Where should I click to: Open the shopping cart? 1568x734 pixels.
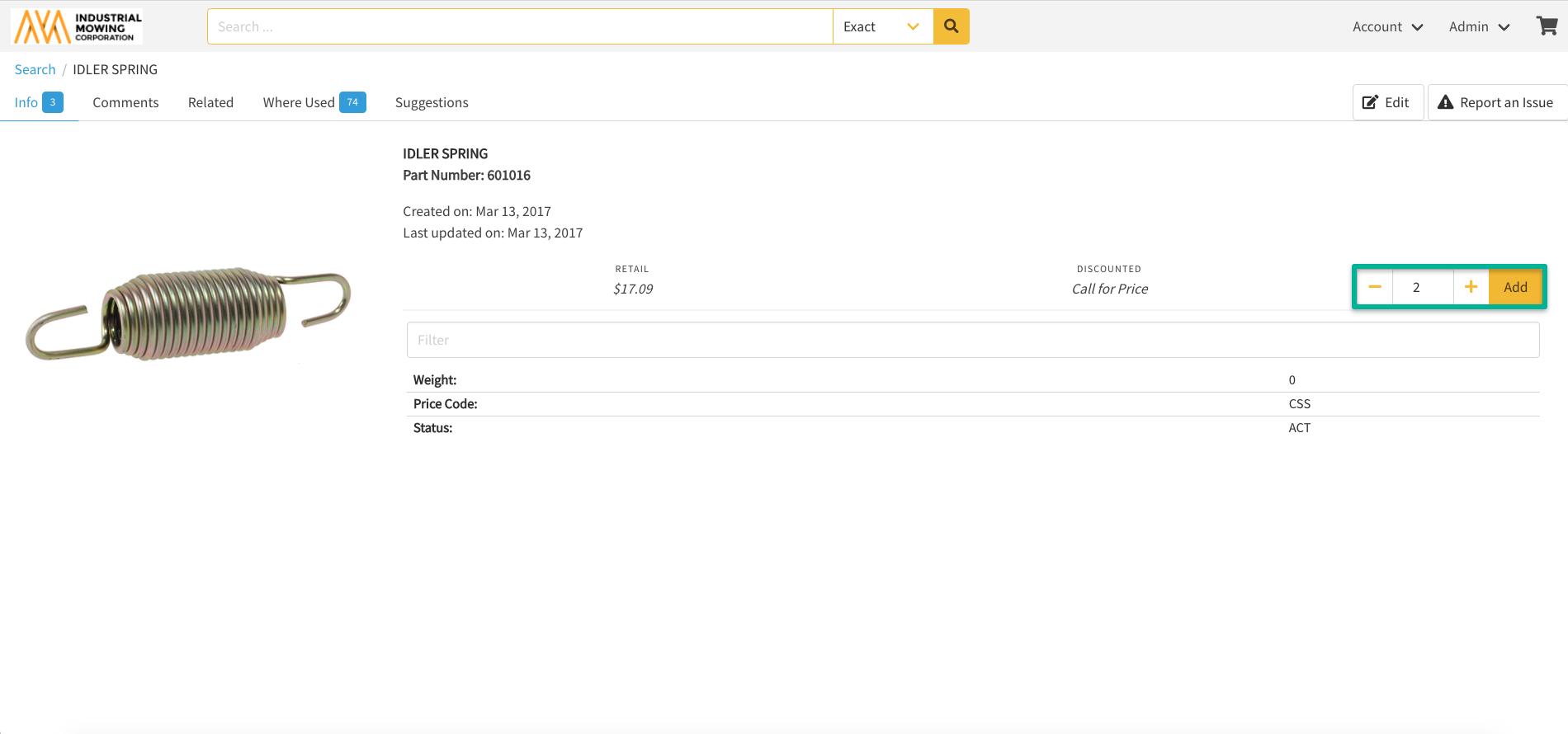pyautogui.click(x=1547, y=26)
